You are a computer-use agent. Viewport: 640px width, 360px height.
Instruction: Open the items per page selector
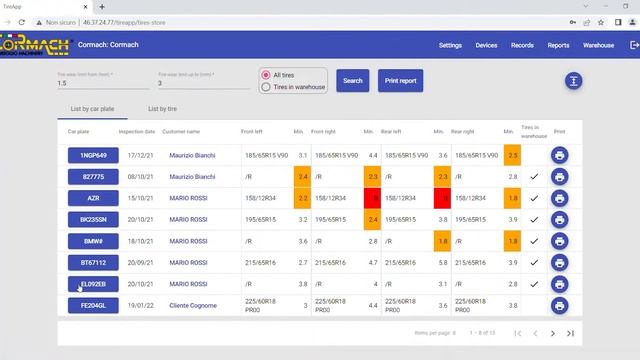435,333
